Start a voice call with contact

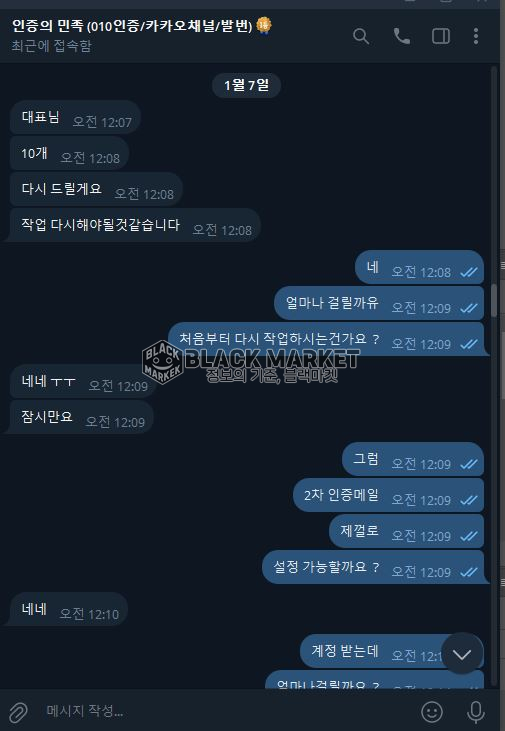(x=401, y=36)
